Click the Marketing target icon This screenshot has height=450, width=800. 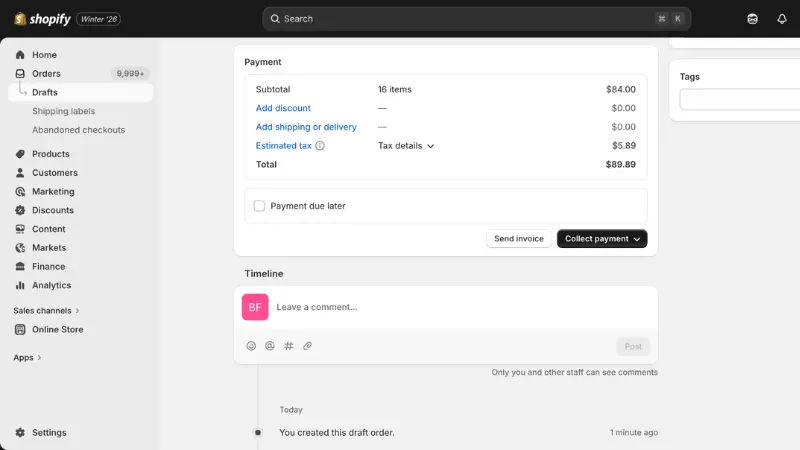tap(20, 191)
